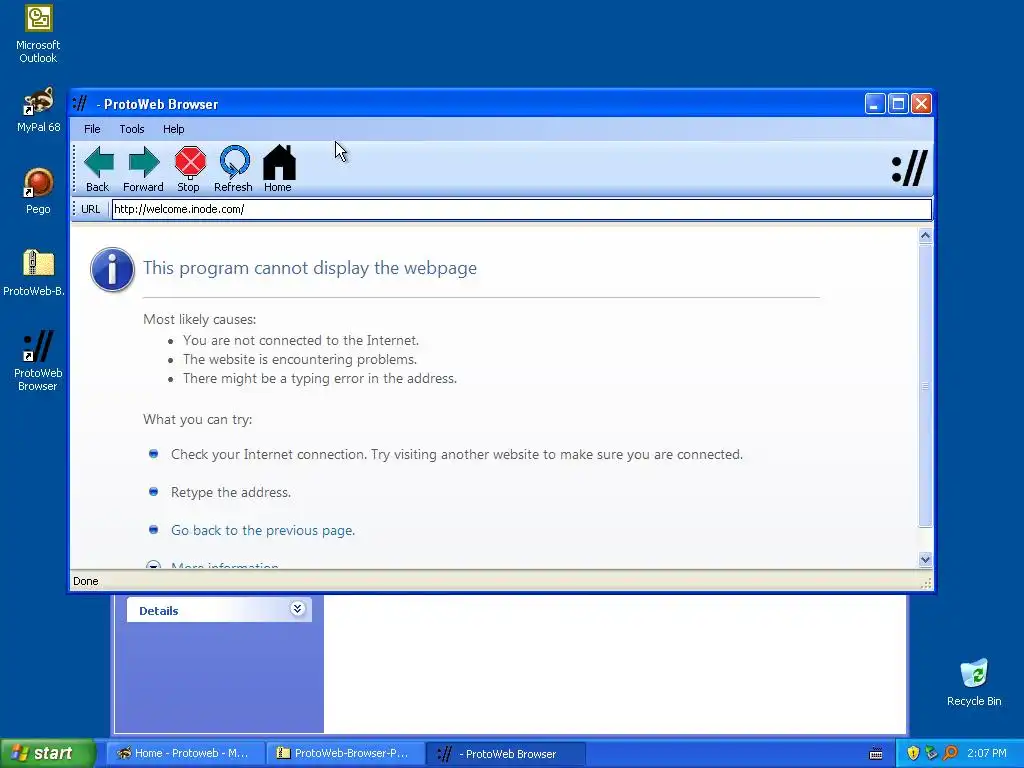Open the File menu
The width and height of the screenshot is (1024, 768).
[92, 129]
